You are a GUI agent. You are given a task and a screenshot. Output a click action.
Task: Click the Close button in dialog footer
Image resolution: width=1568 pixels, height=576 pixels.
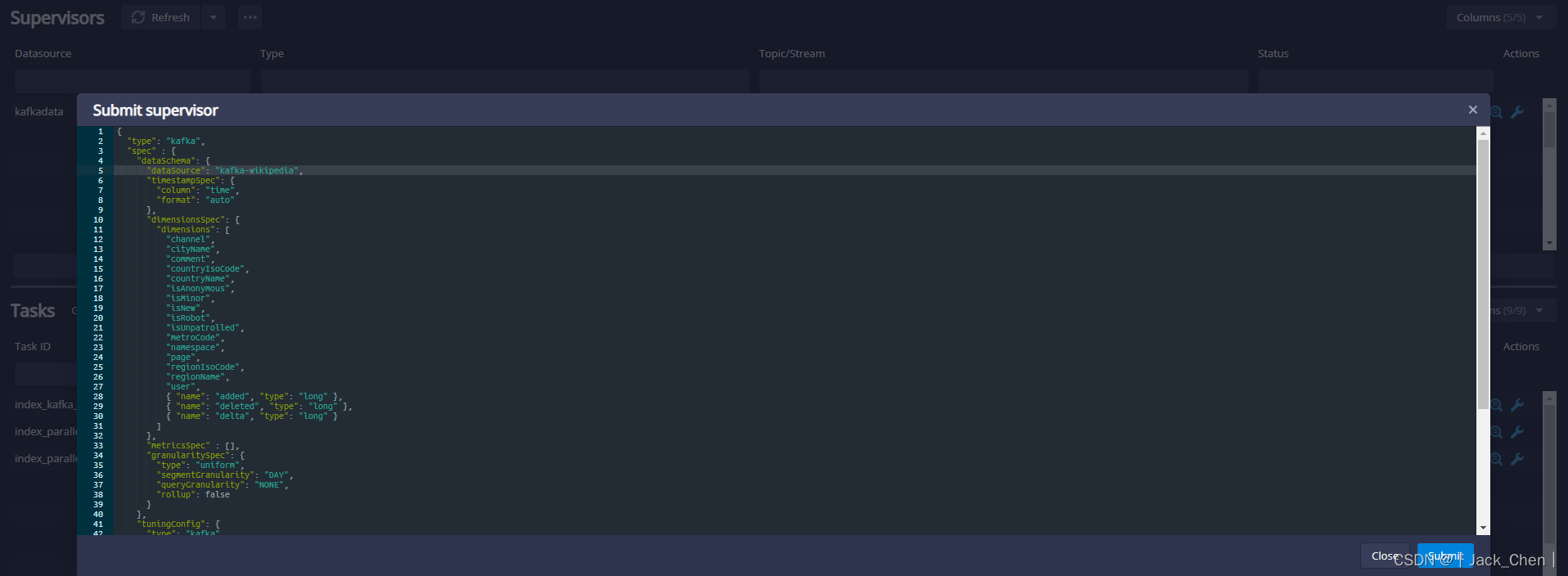[1385, 556]
